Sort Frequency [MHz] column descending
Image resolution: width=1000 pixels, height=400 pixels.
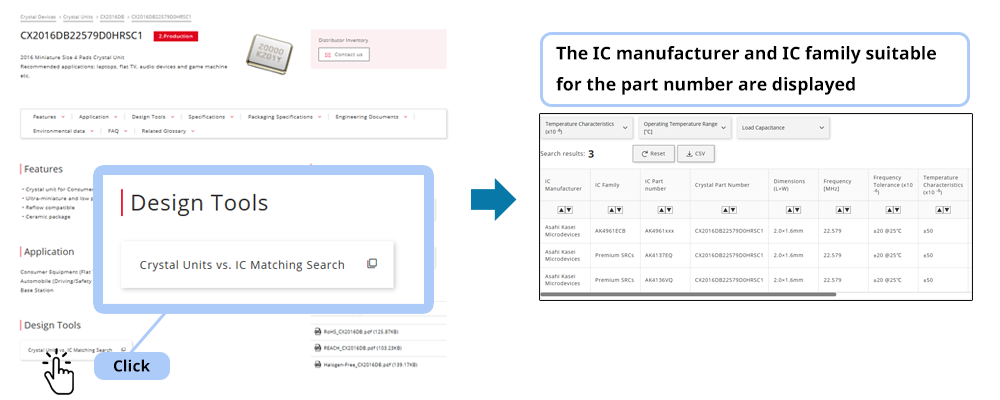847,210
